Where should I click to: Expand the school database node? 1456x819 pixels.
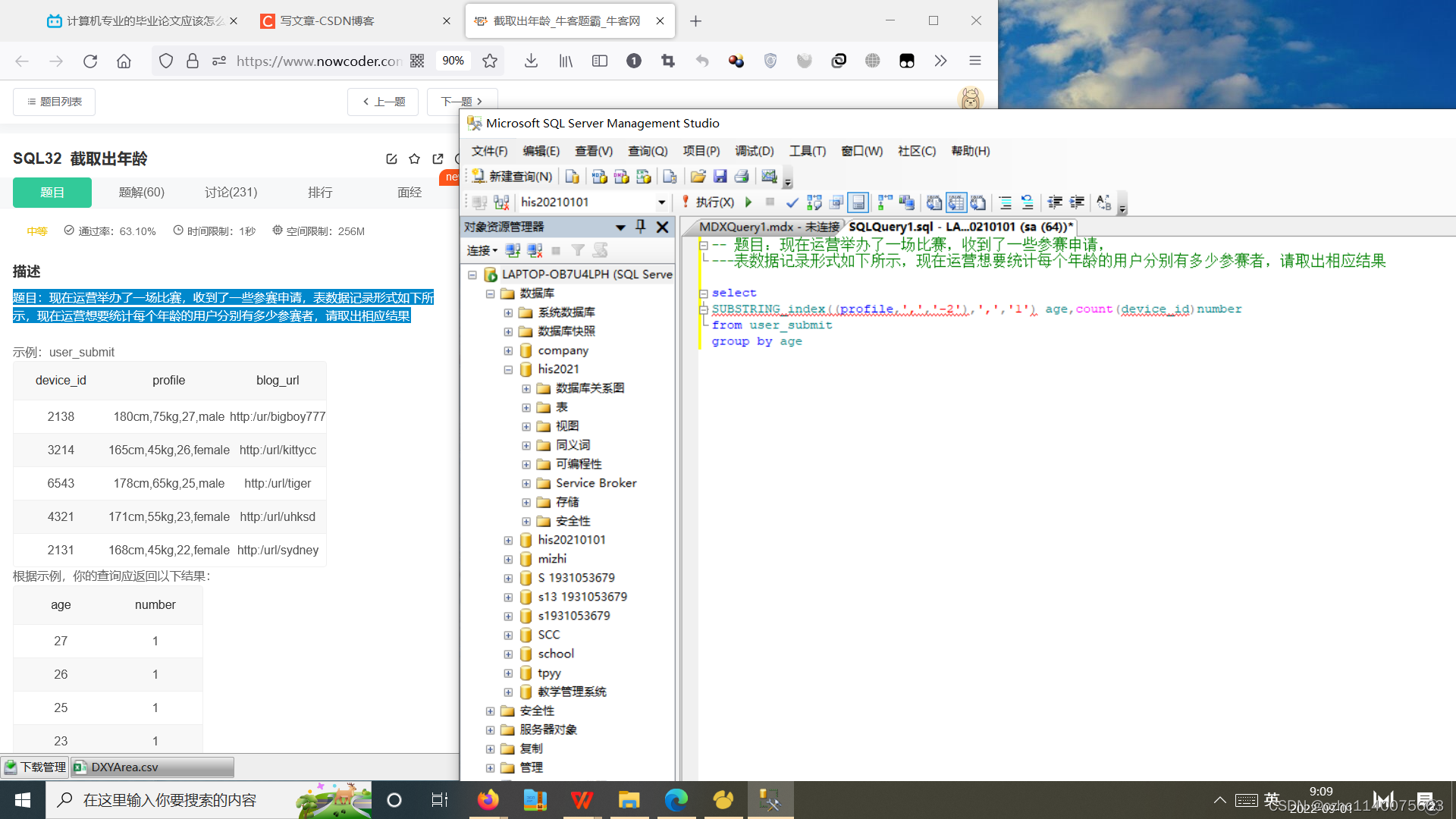pos(508,654)
